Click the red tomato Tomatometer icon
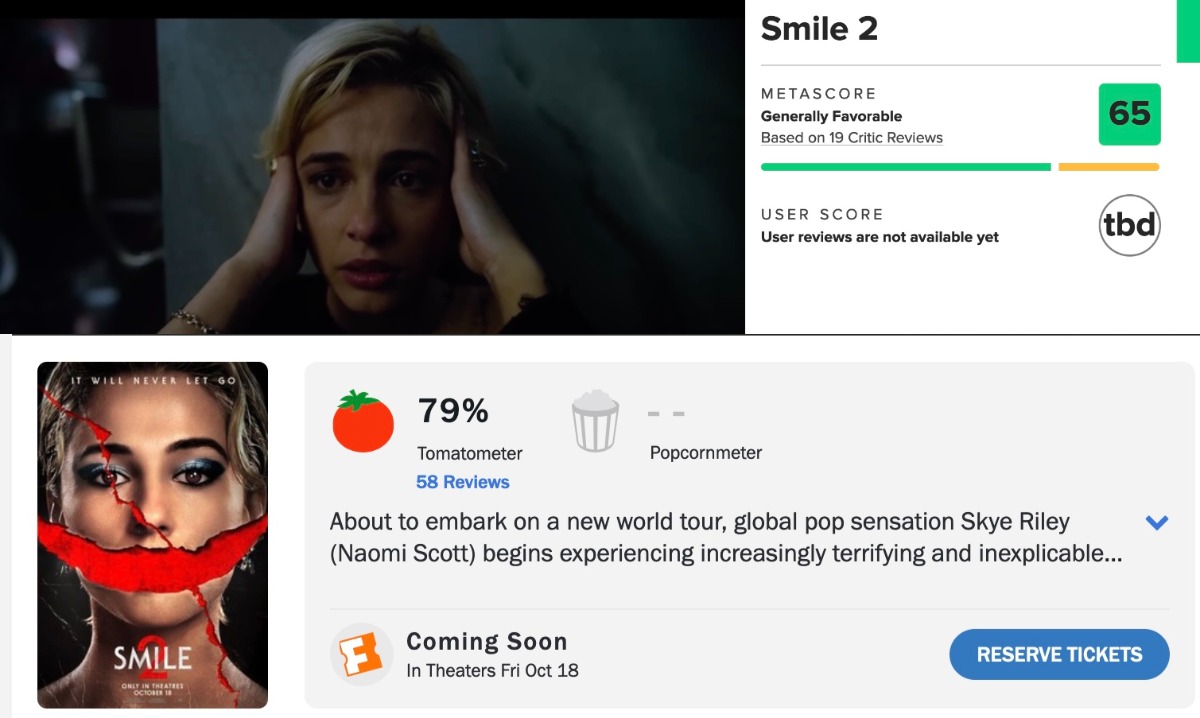1200x718 pixels. pyautogui.click(x=363, y=422)
